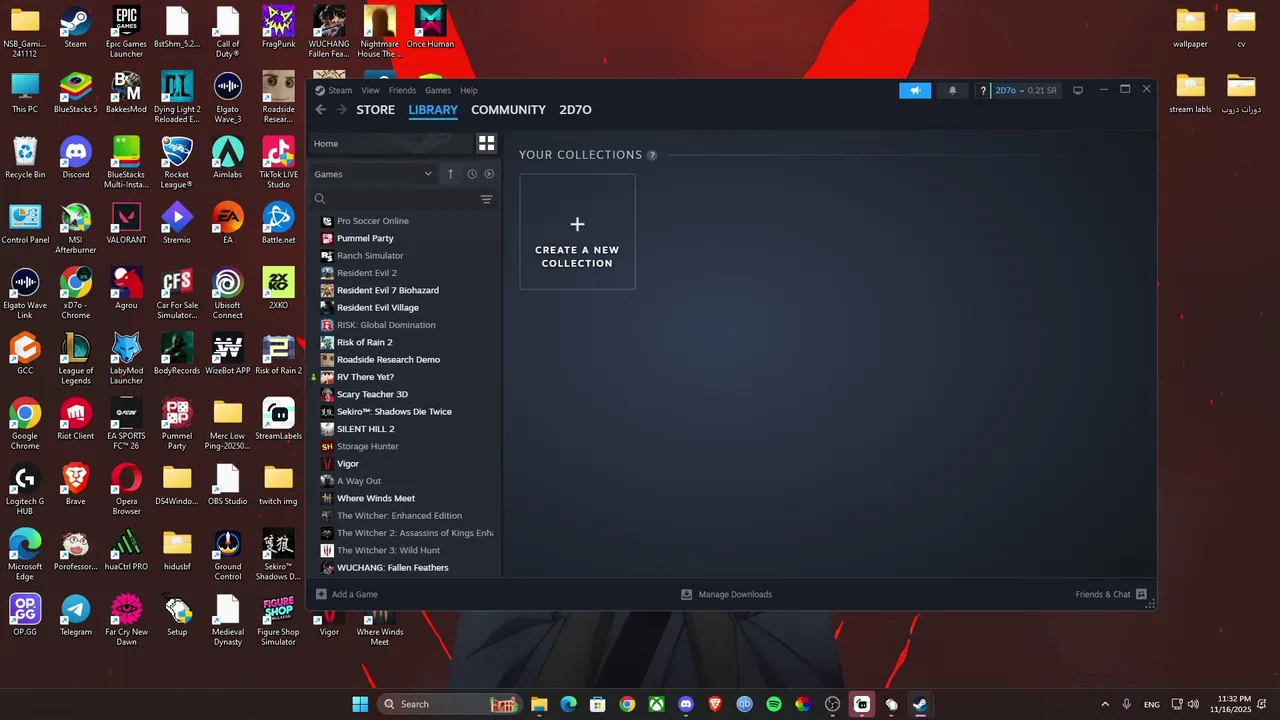Click the sort ascending arrow in library
The height and width of the screenshot is (720, 1280).
tap(450, 174)
